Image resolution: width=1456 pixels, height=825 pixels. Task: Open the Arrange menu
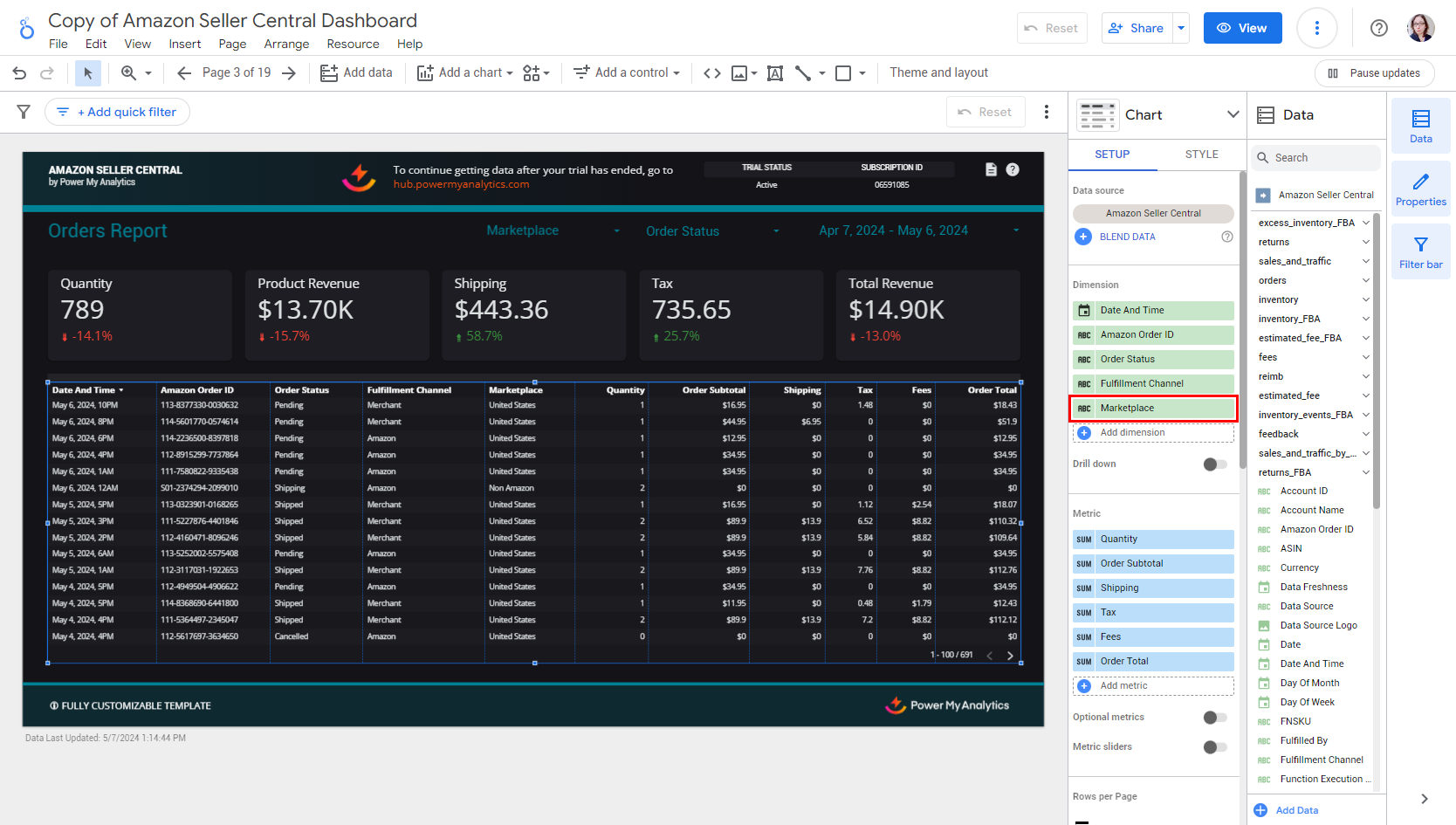click(286, 44)
